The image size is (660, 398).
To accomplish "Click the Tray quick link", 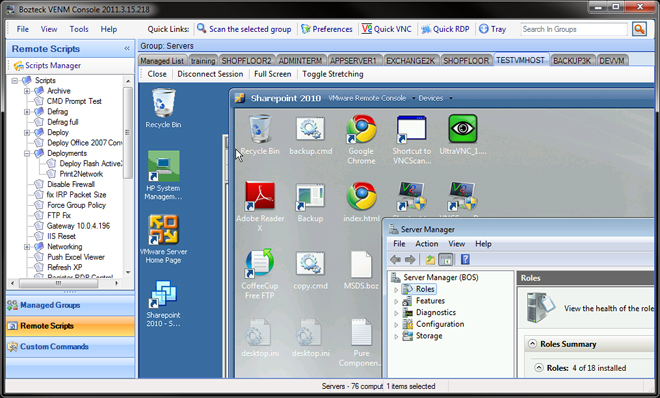I will coord(492,29).
